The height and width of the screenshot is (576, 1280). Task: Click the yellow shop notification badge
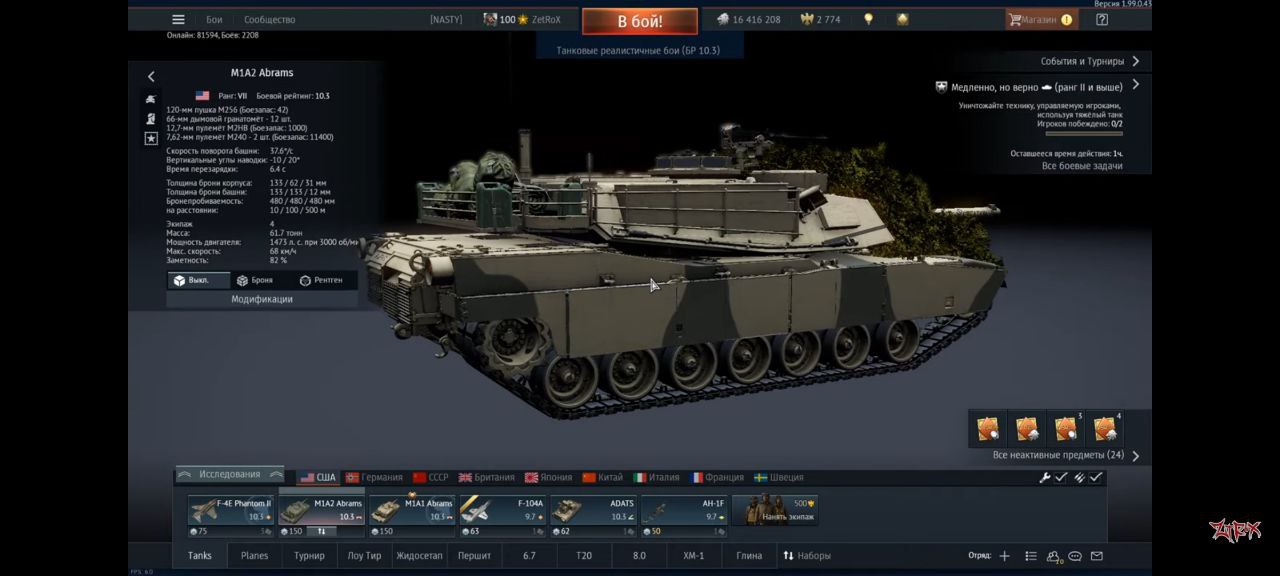(x=1066, y=19)
